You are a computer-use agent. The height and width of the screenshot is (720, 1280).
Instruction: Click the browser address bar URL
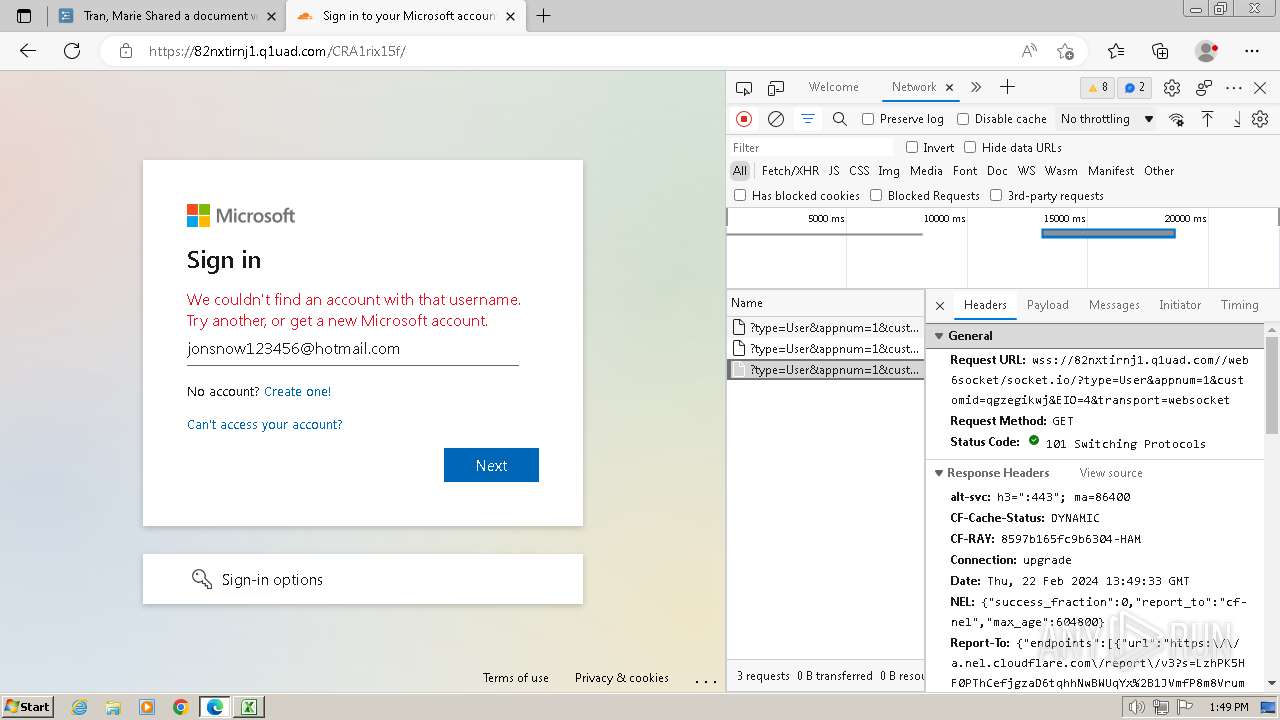277,51
